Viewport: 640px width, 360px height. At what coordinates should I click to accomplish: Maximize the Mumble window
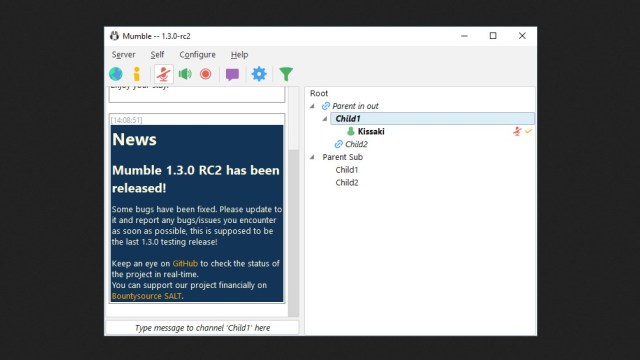click(x=493, y=36)
